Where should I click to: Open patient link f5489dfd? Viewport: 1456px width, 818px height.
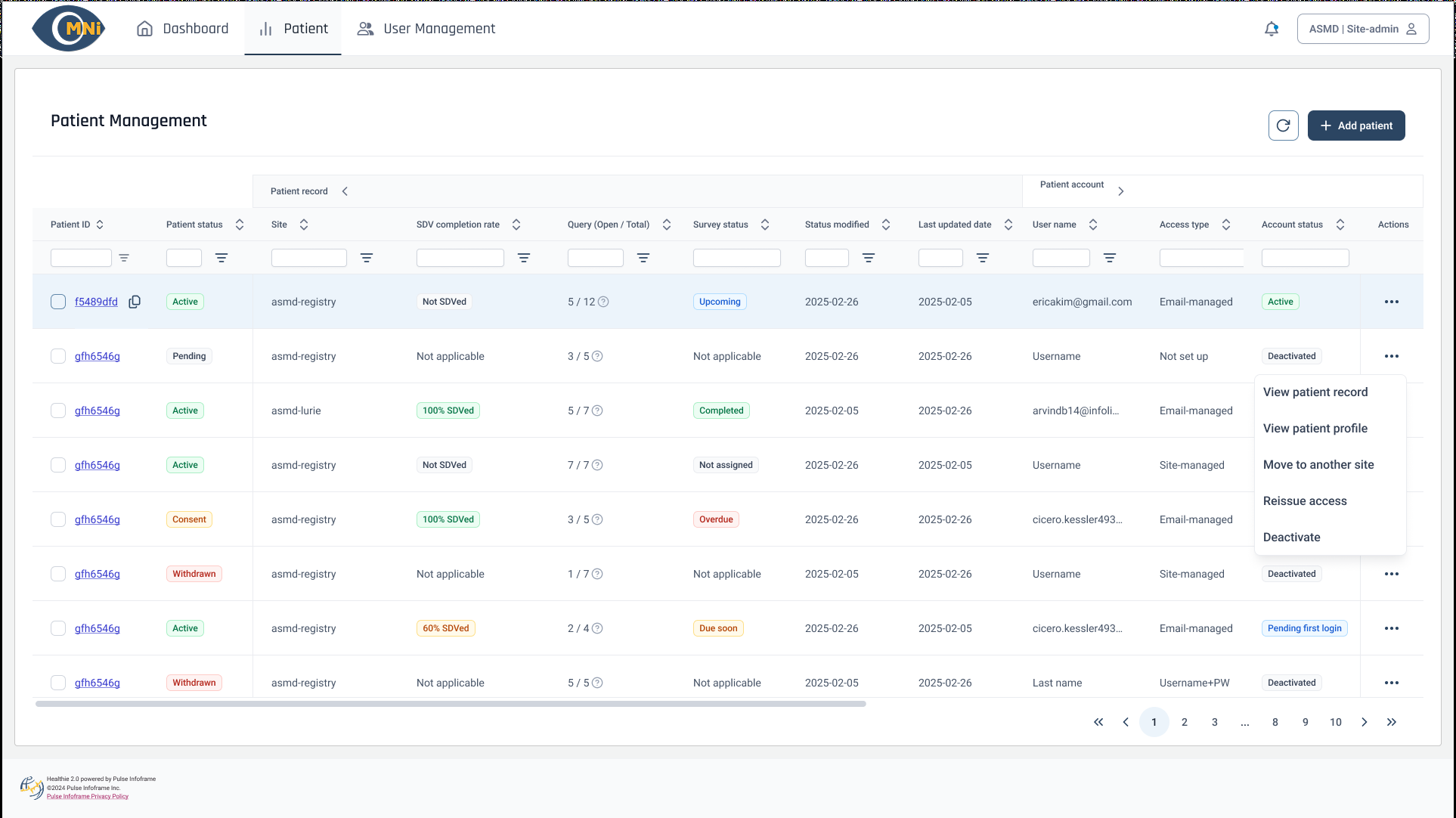96,302
